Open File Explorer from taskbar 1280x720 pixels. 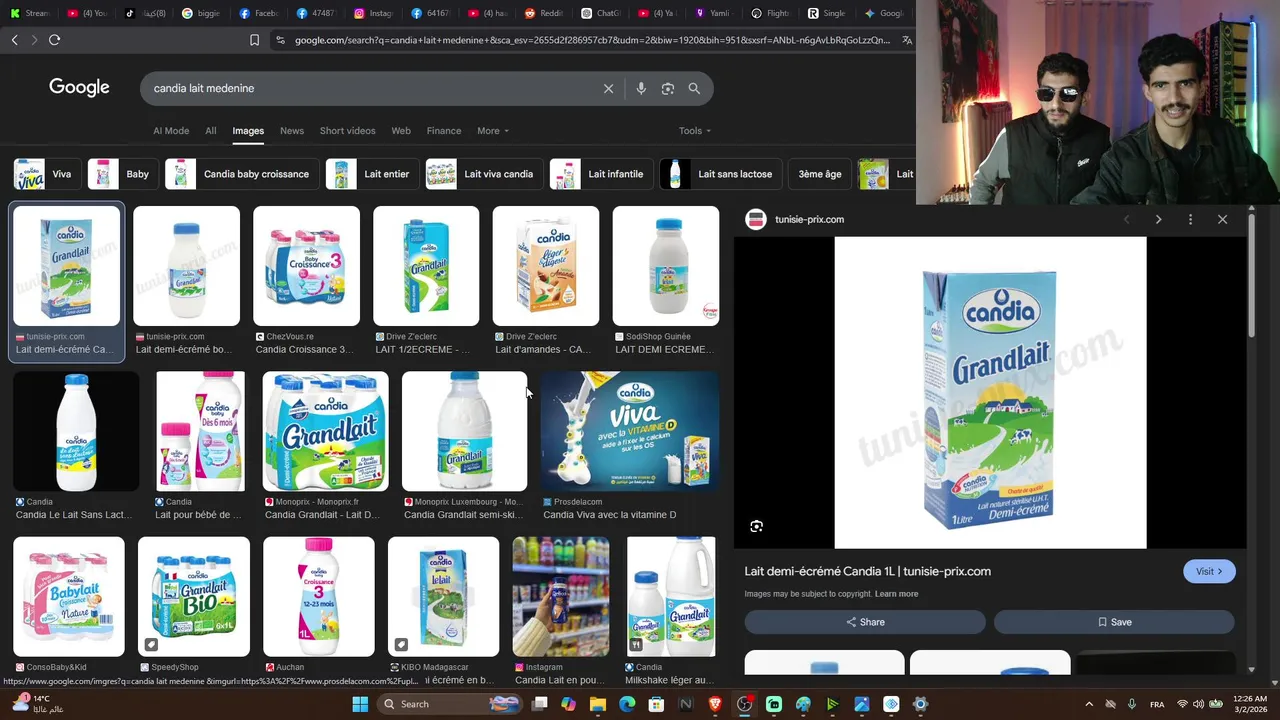(598, 704)
